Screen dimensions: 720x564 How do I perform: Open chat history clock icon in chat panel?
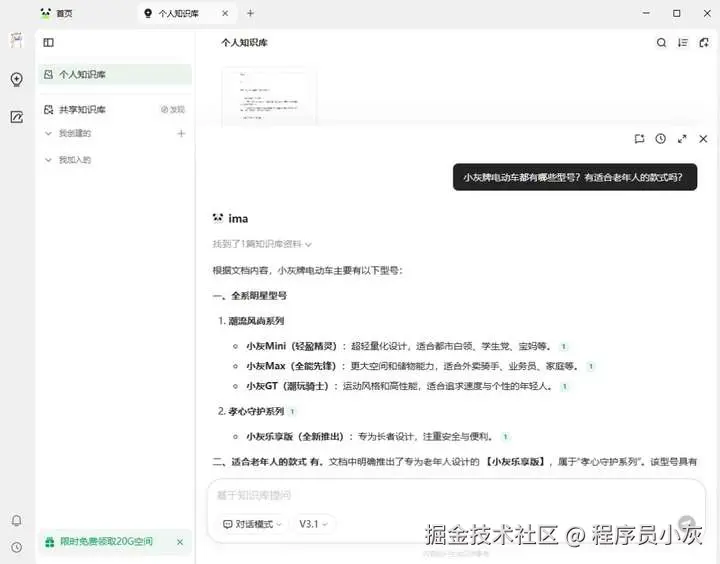pyautogui.click(x=660, y=139)
